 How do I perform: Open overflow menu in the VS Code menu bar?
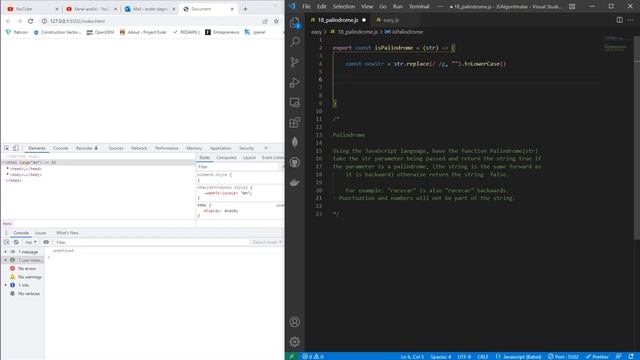pos(440,7)
